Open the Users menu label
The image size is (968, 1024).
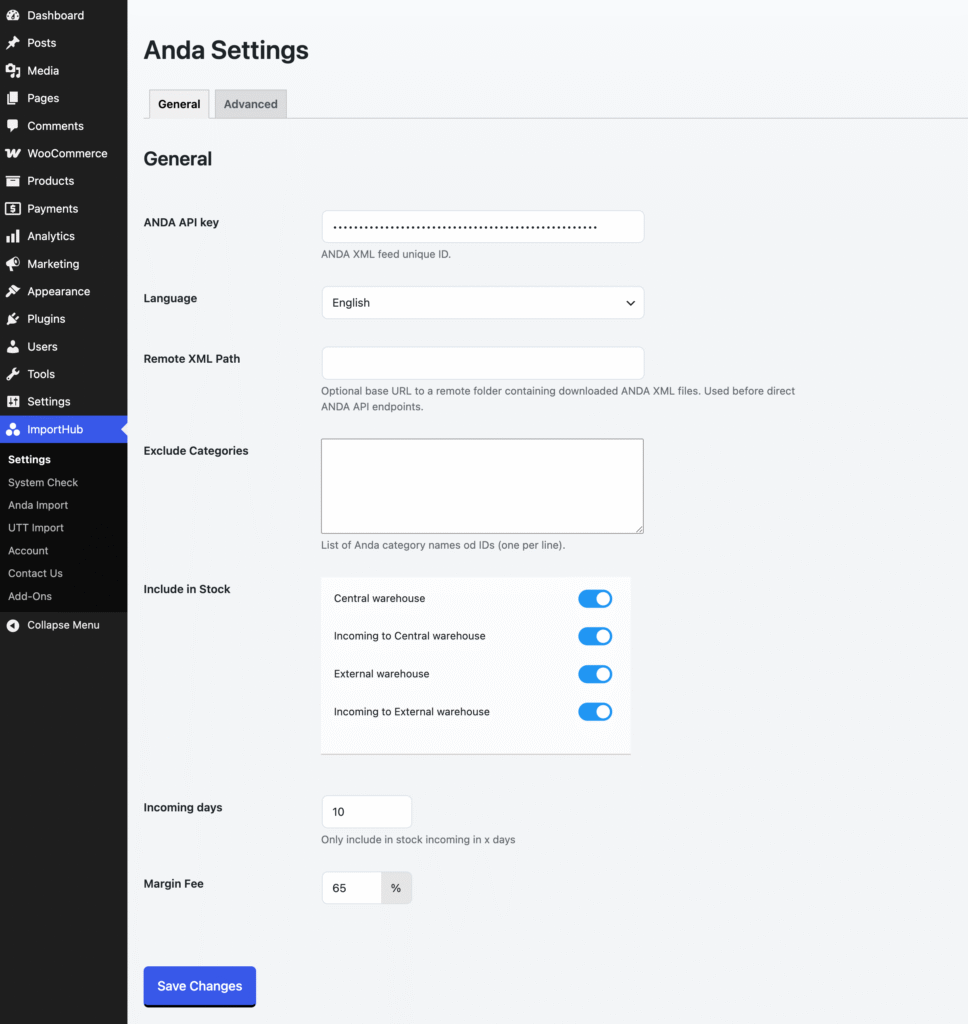(x=42, y=347)
